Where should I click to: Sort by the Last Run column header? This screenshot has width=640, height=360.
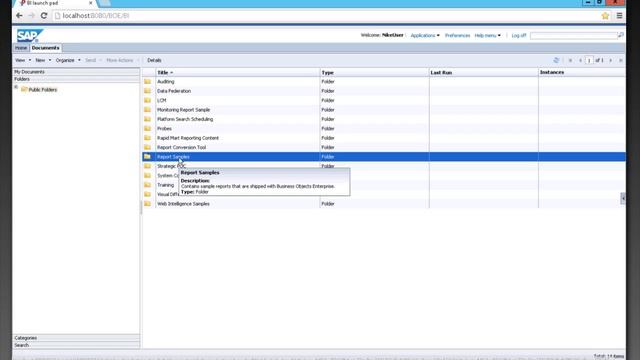pos(484,73)
